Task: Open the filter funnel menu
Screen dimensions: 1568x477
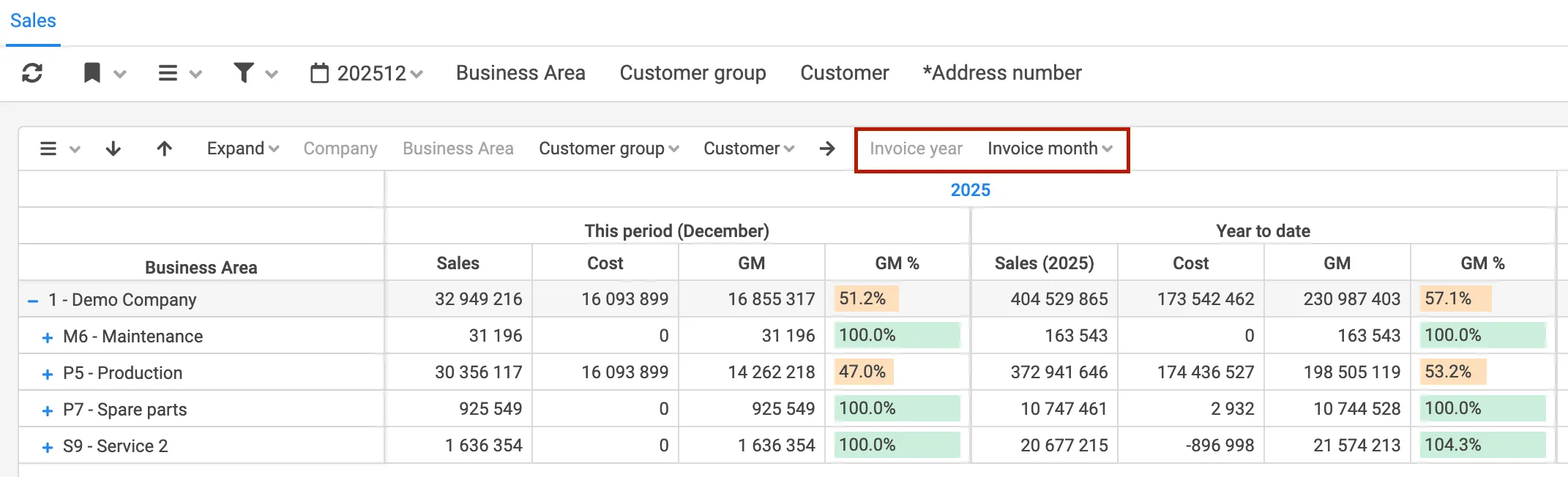Action: point(255,73)
